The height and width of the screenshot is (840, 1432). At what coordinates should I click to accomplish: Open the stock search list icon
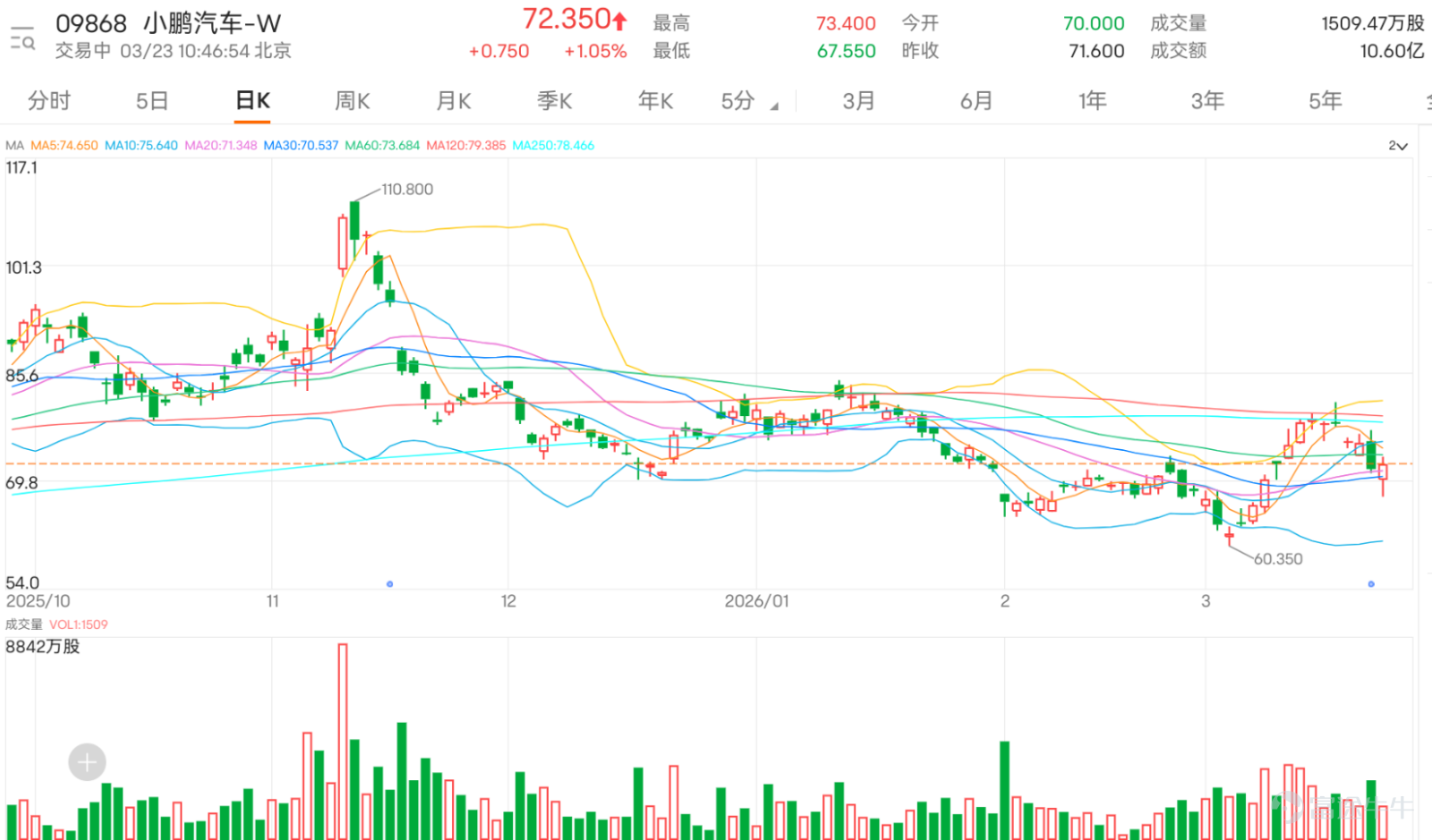tap(22, 38)
